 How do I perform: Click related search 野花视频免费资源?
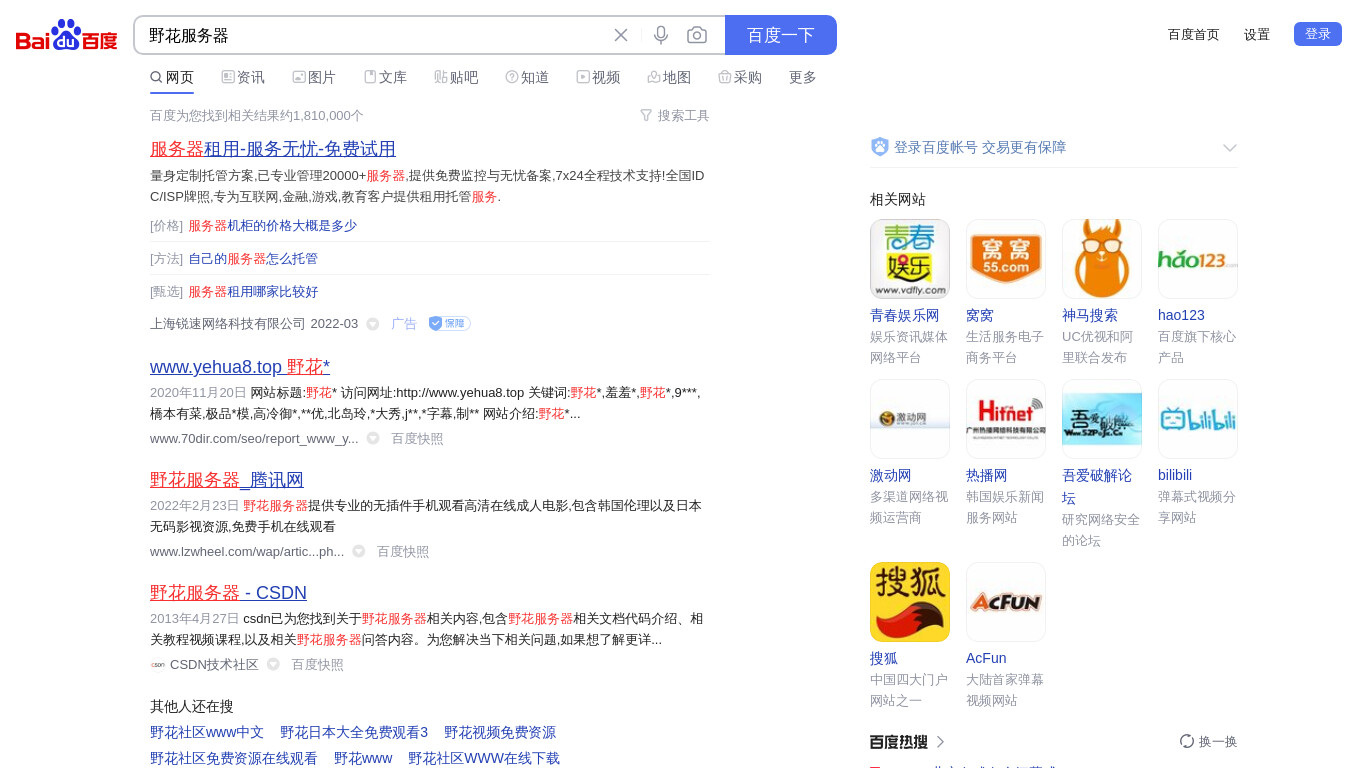pos(500,733)
